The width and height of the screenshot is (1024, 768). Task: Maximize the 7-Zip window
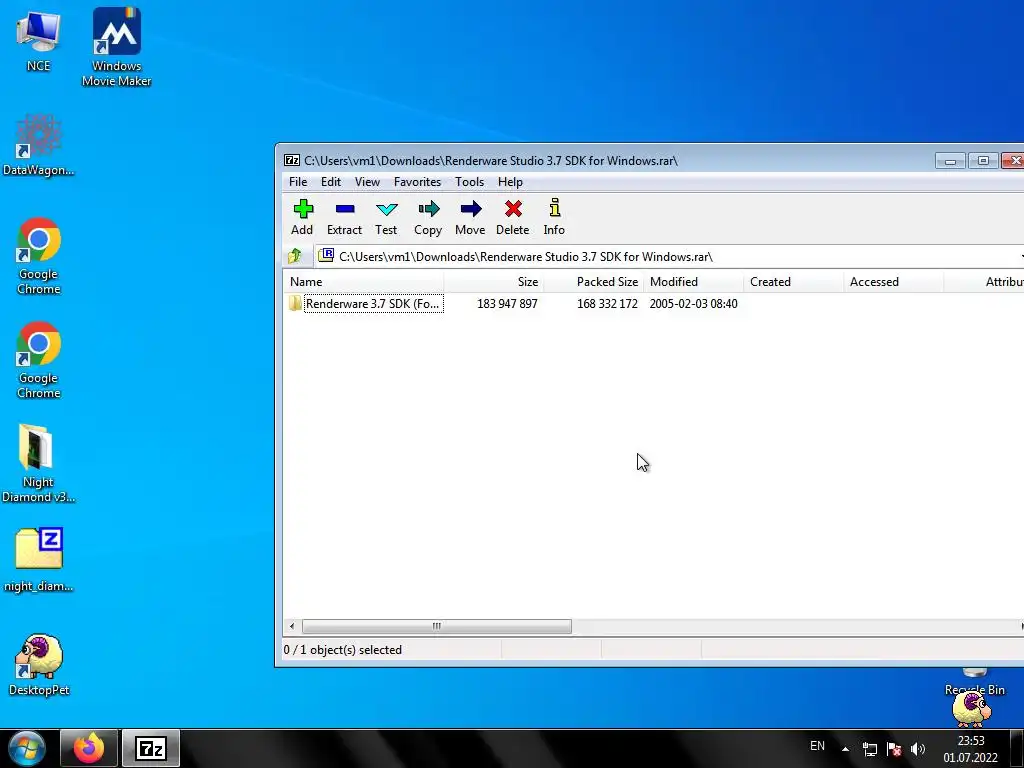tap(983, 161)
